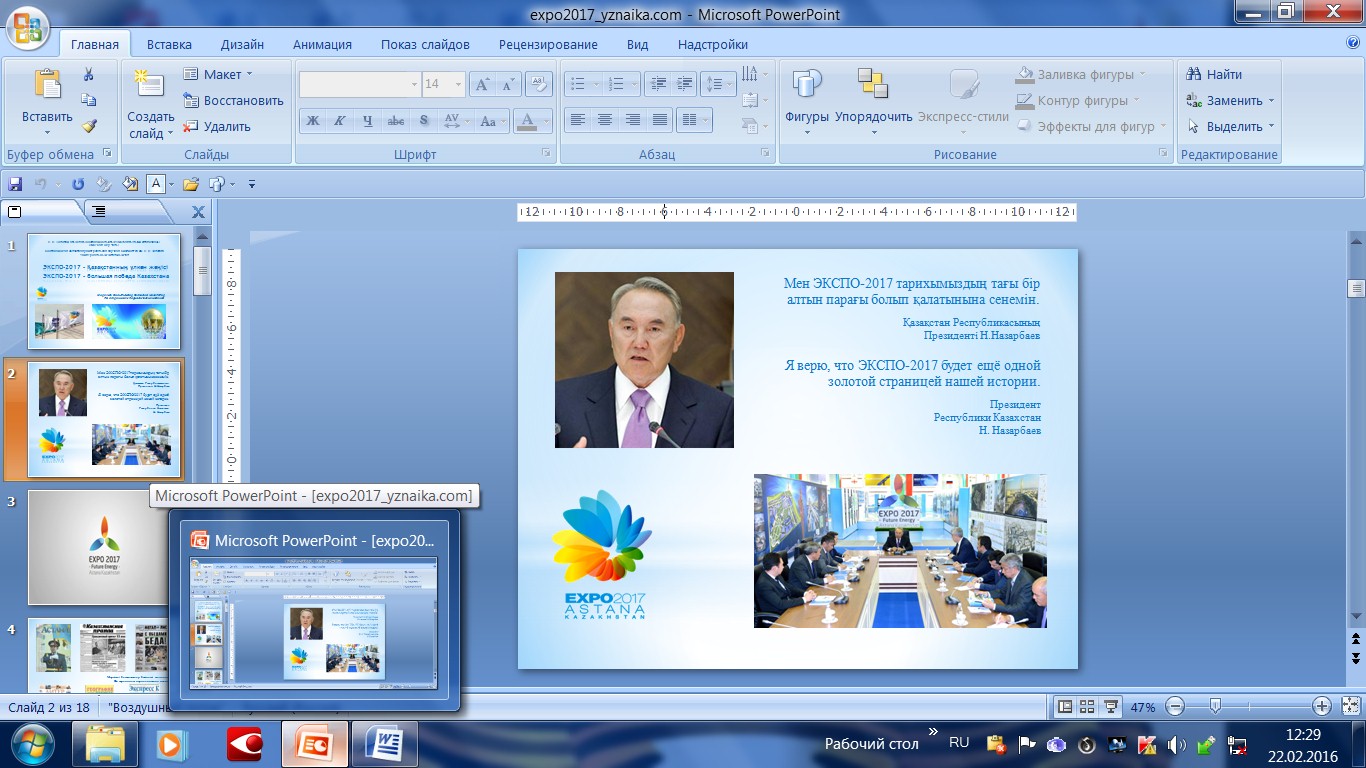
Task: Click the Cut scissors icon
Action: 89,75
